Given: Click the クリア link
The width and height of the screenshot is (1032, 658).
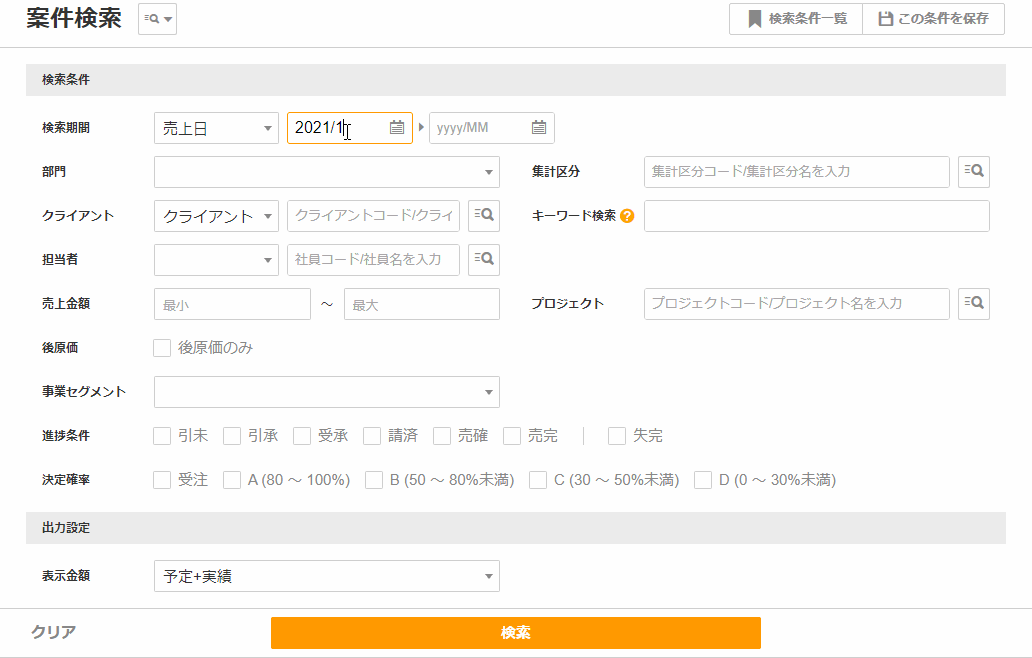Looking at the screenshot, I should tap(54, 632).
